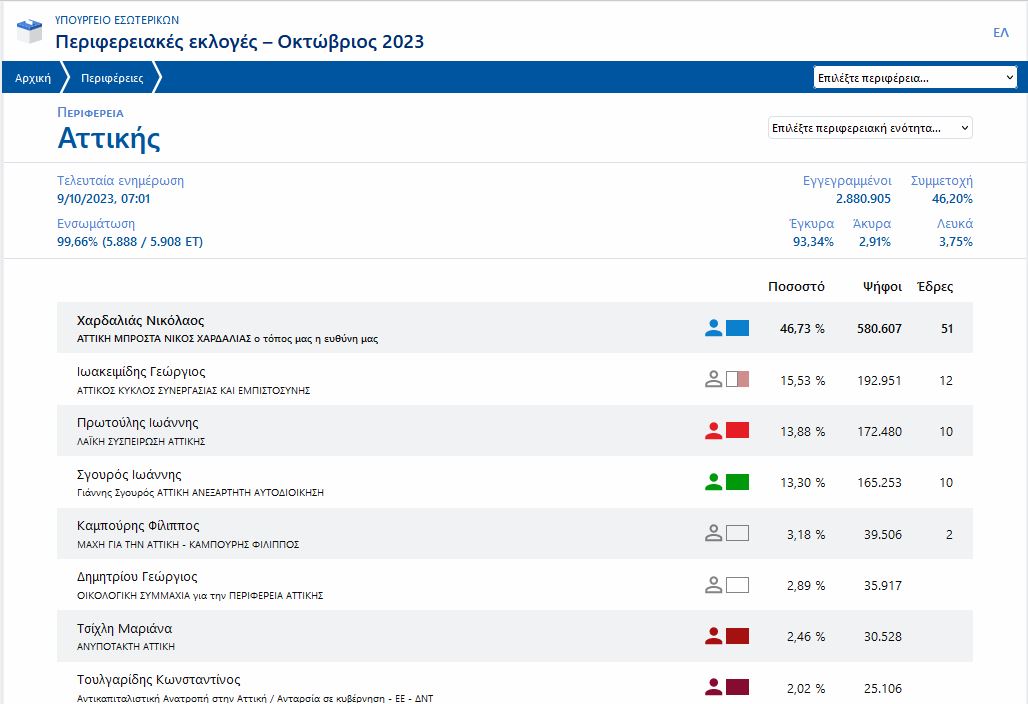Click the gray person icon for Καμπούρης
Viewport: 1028px width, 704px height.
point(713,534)
